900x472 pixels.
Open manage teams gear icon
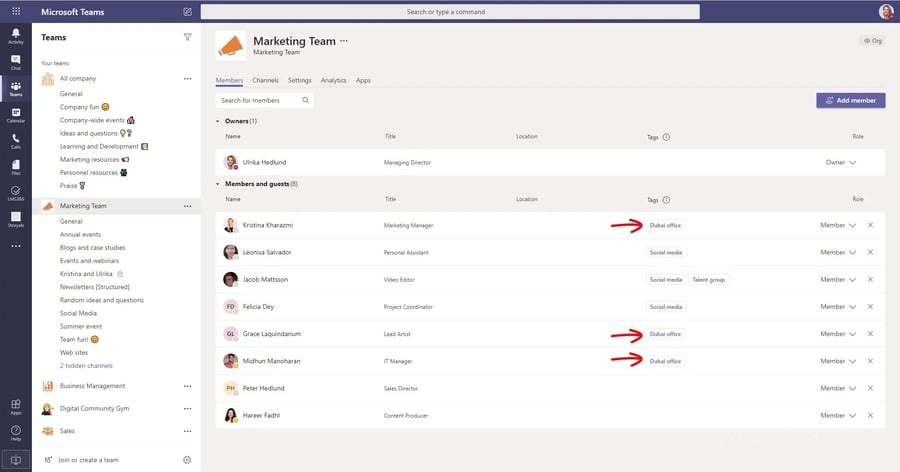(x=187, y=460)
